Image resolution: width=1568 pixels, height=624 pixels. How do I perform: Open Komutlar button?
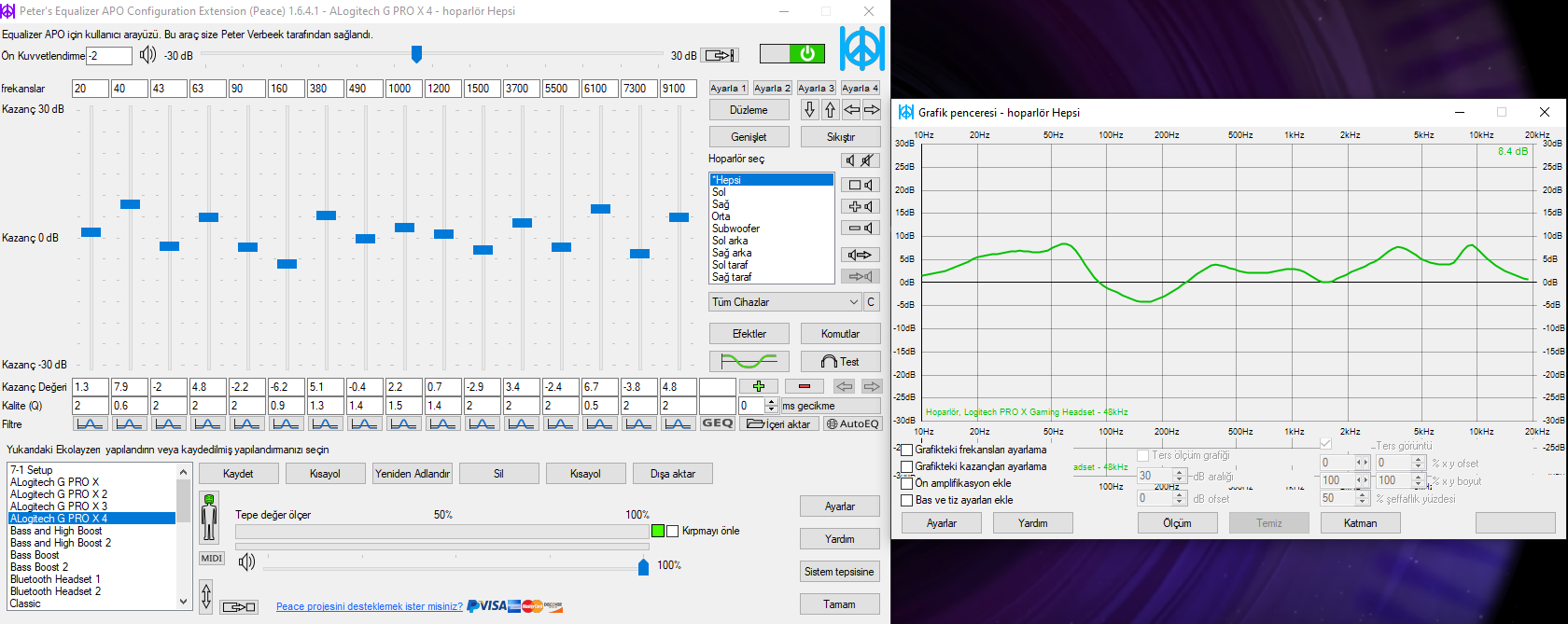(x=840, y=333)
